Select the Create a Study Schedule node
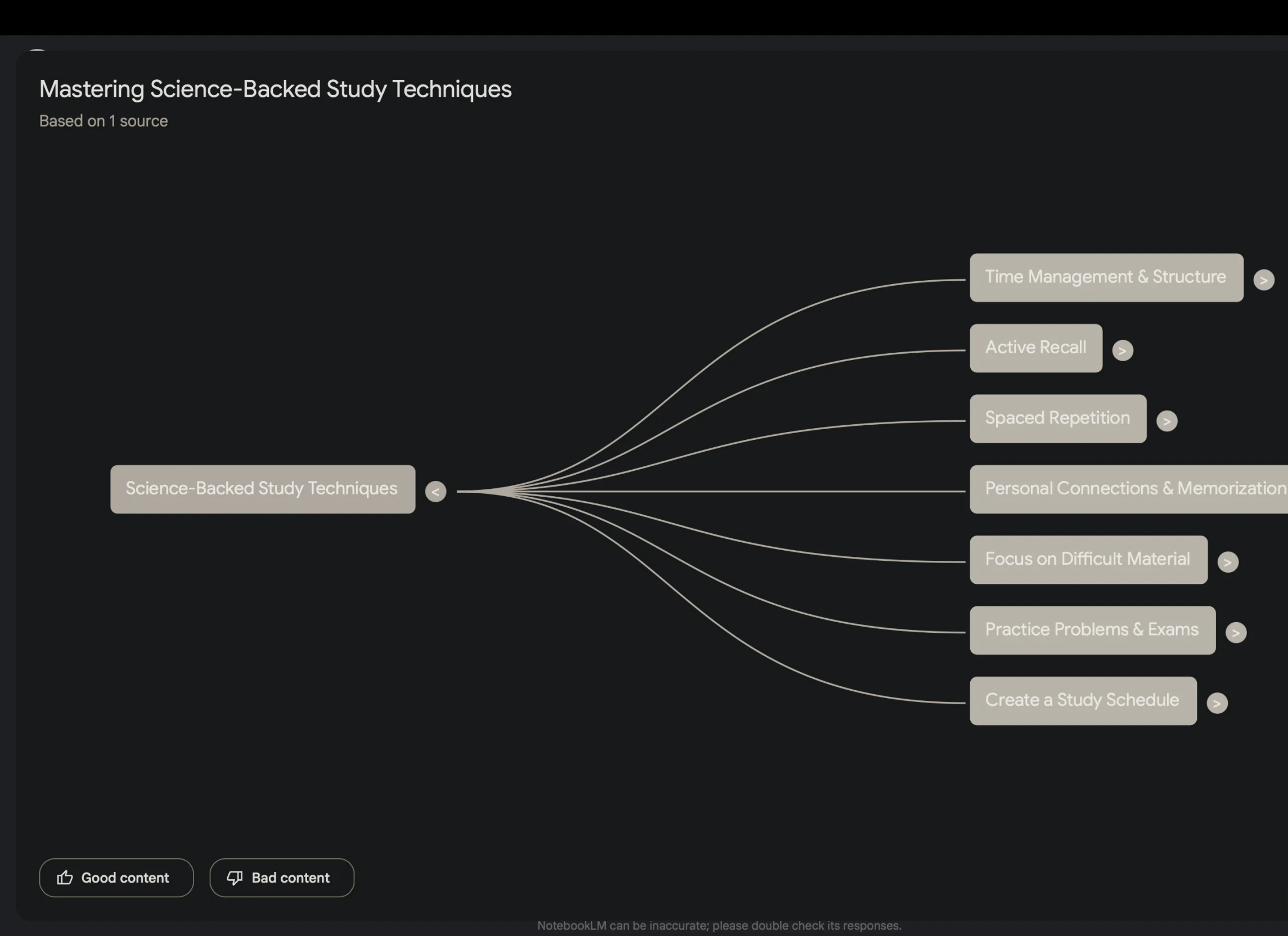Image resolution: width=1288 pixels, height=936 pixels. click(x=1082, y=700)
